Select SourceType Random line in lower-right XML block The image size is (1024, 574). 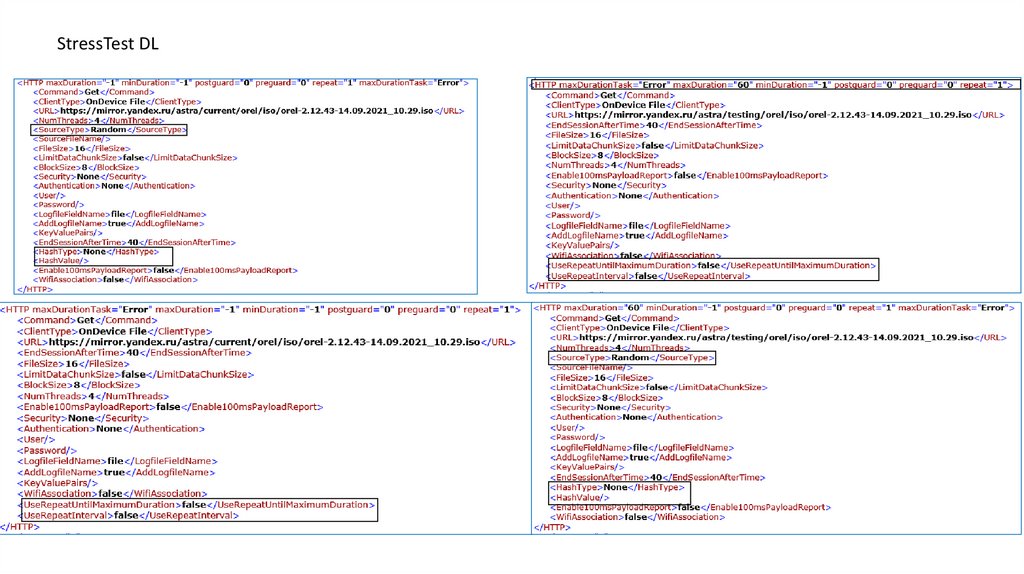coord(632,358)
